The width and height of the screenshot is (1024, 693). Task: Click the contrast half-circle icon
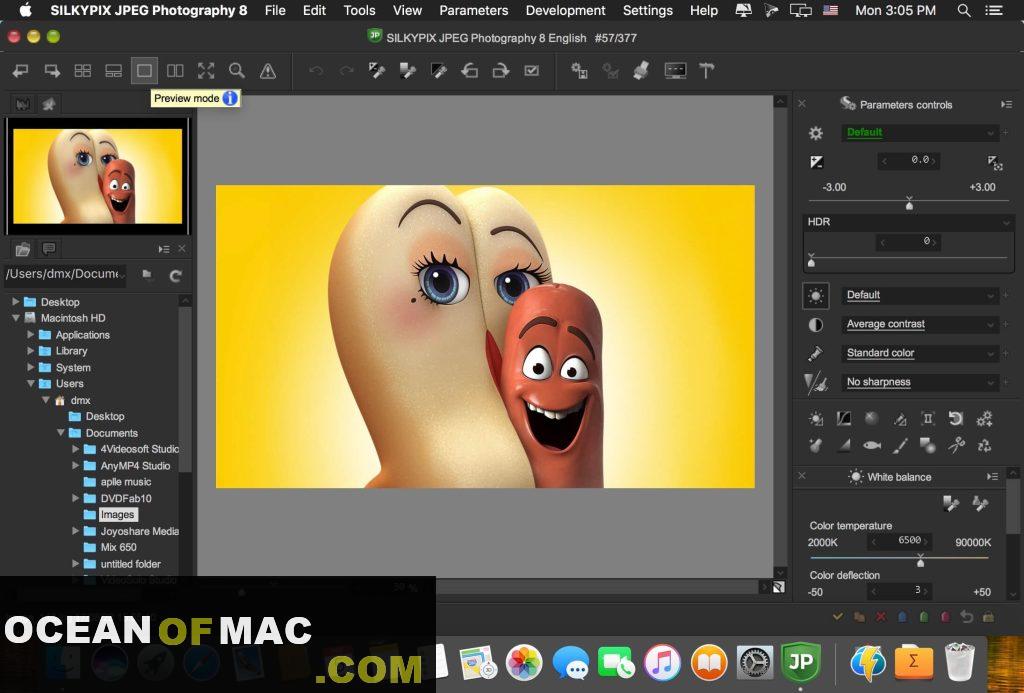(816, 325)
